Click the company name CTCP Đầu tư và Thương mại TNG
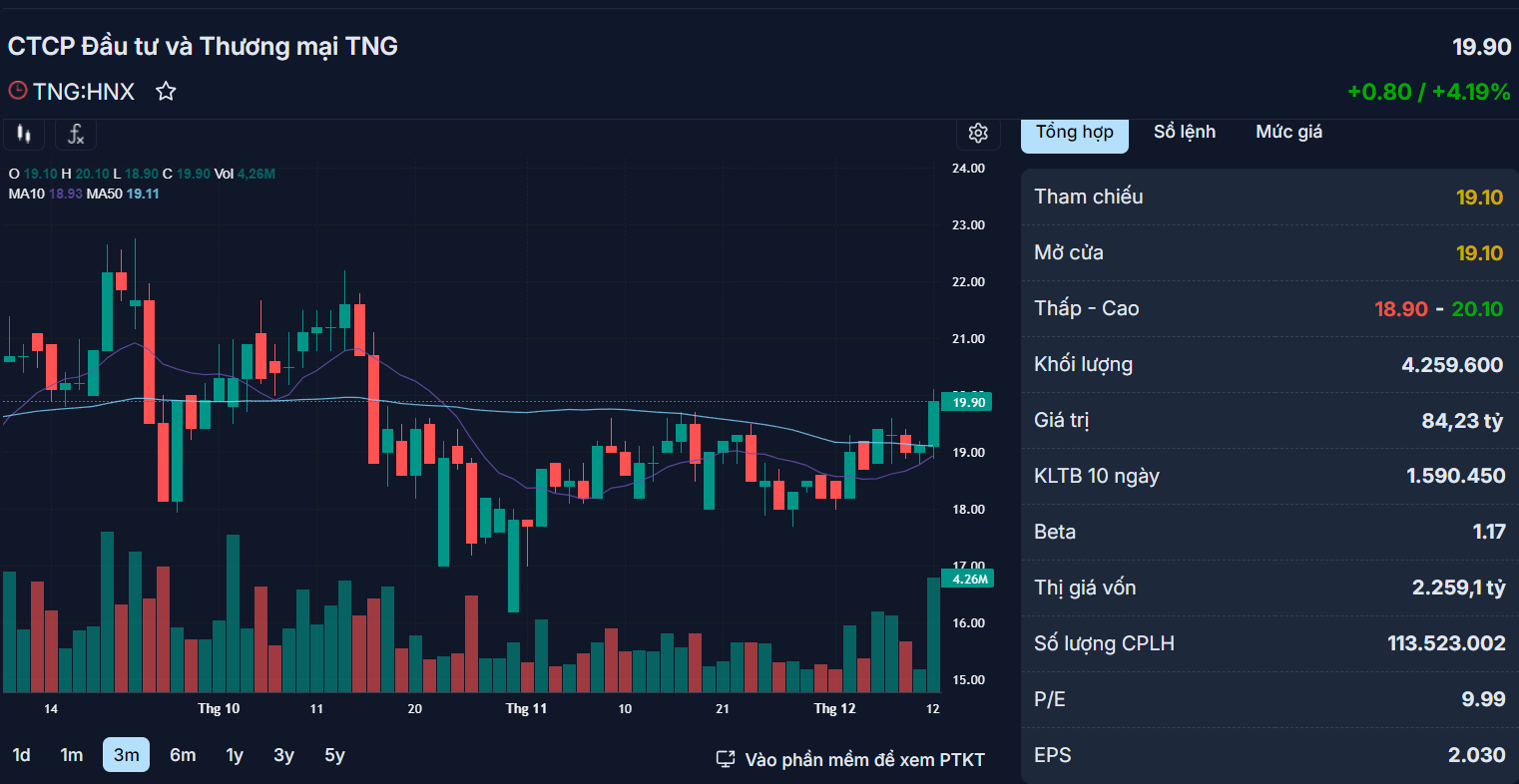 coord(203,46)
